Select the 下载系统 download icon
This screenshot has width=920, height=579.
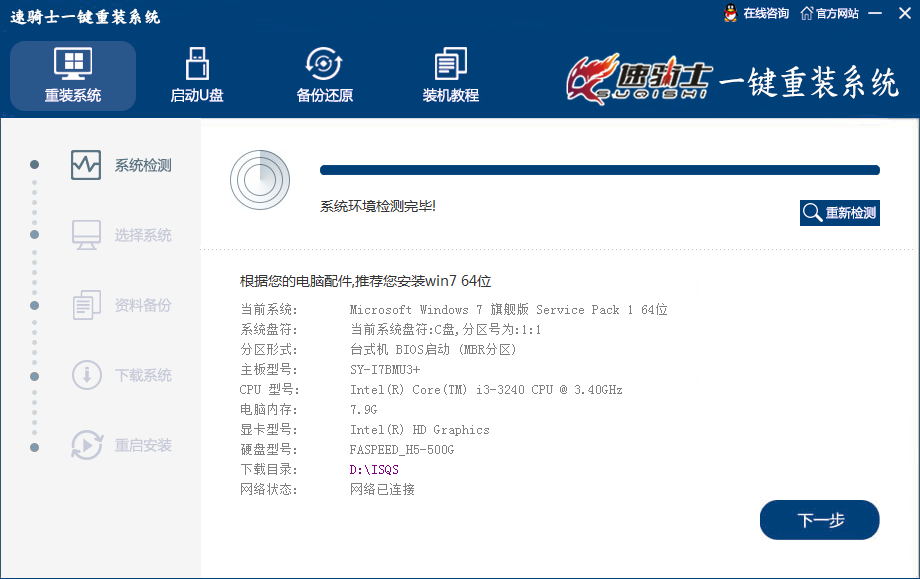click(x=86, y=374)
